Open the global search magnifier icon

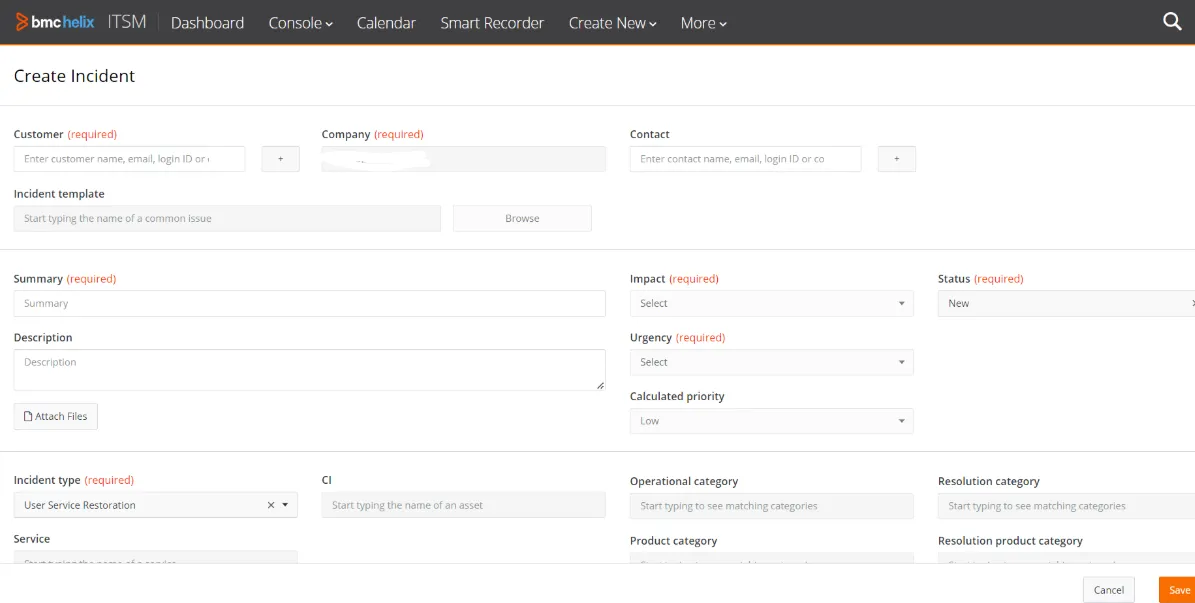[x=1171, y=20]
